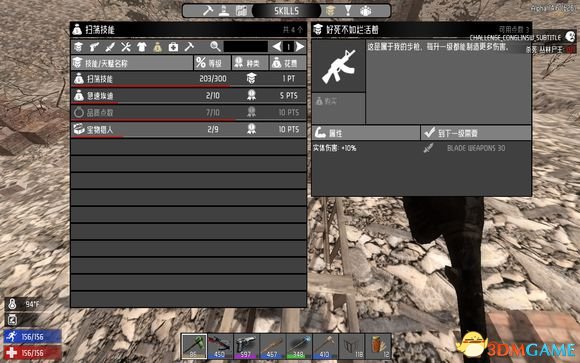580x363 pixels.
Task: Select the crossed tools skill category
Action: [126, 47]
